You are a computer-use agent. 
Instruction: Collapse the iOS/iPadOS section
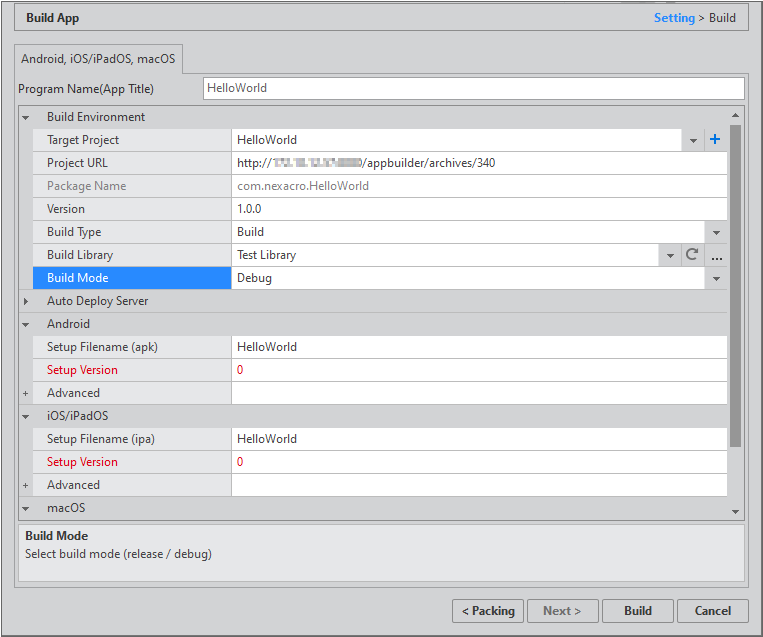pos(26,416)
